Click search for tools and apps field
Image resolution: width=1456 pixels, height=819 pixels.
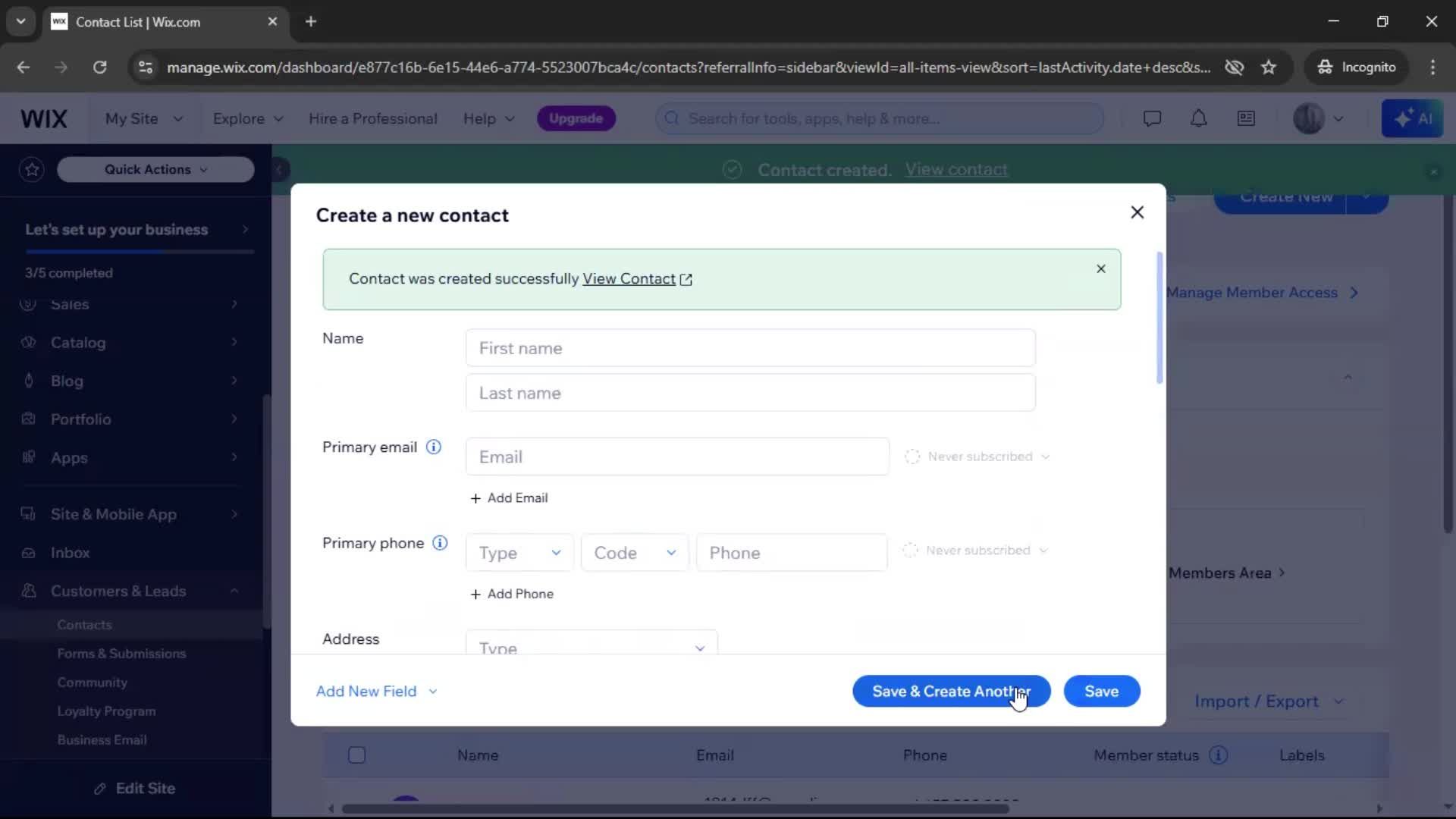pyautogui.click(x=880, y=118)
